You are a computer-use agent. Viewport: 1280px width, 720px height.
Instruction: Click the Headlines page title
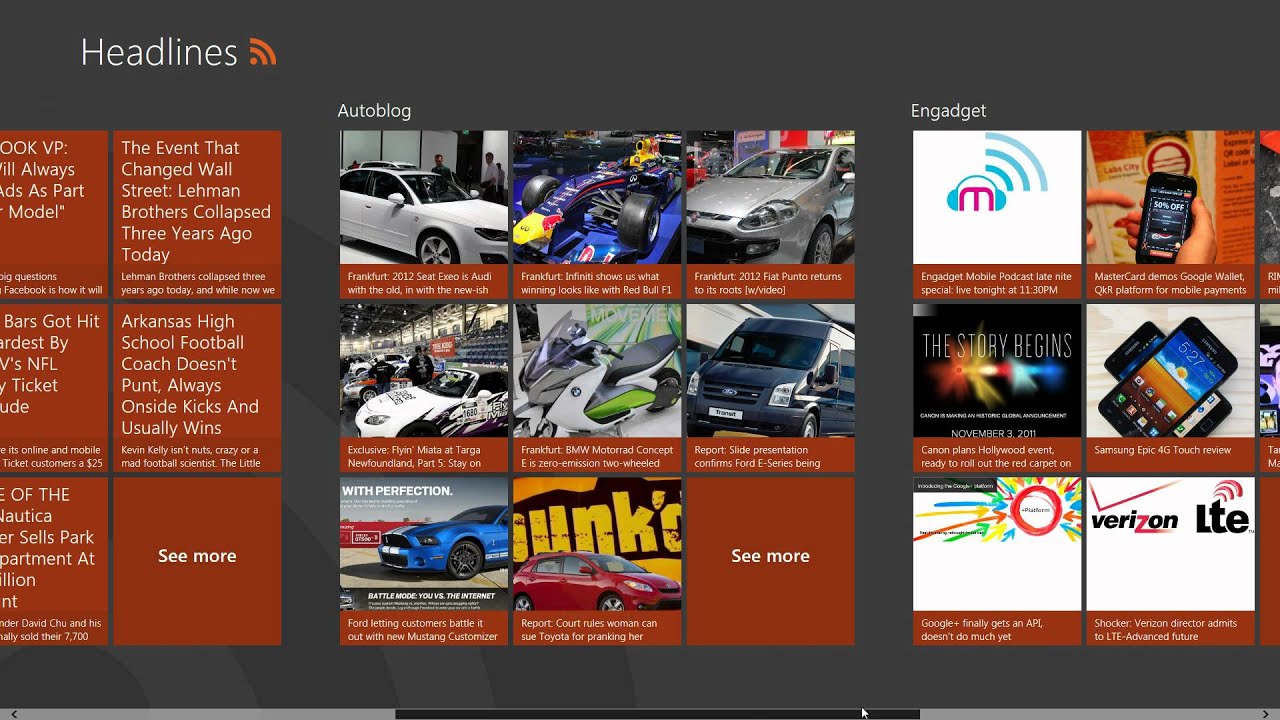159,52
